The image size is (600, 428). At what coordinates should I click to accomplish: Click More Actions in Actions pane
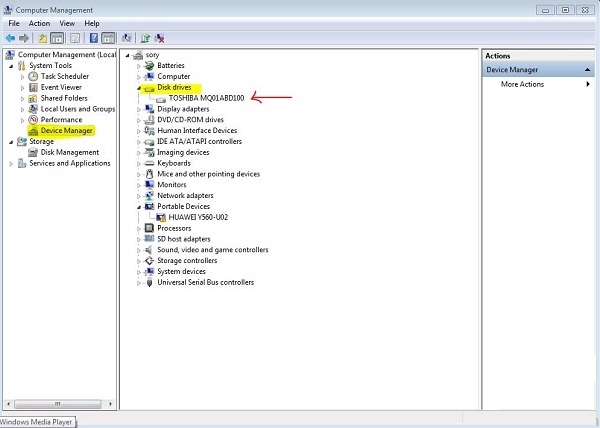coord(523,84)
